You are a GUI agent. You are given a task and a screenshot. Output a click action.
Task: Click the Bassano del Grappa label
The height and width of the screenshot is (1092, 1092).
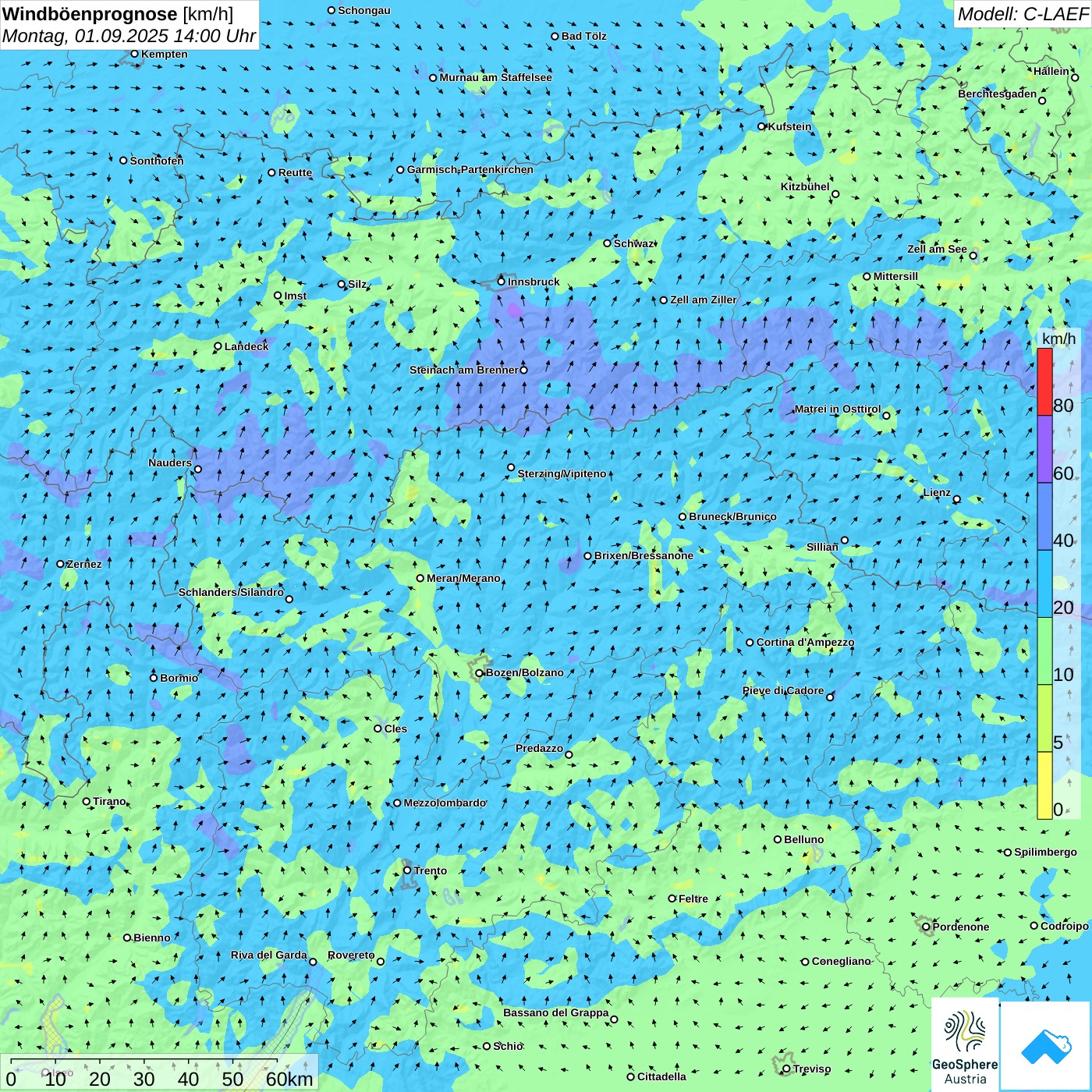pos(556,1012)
